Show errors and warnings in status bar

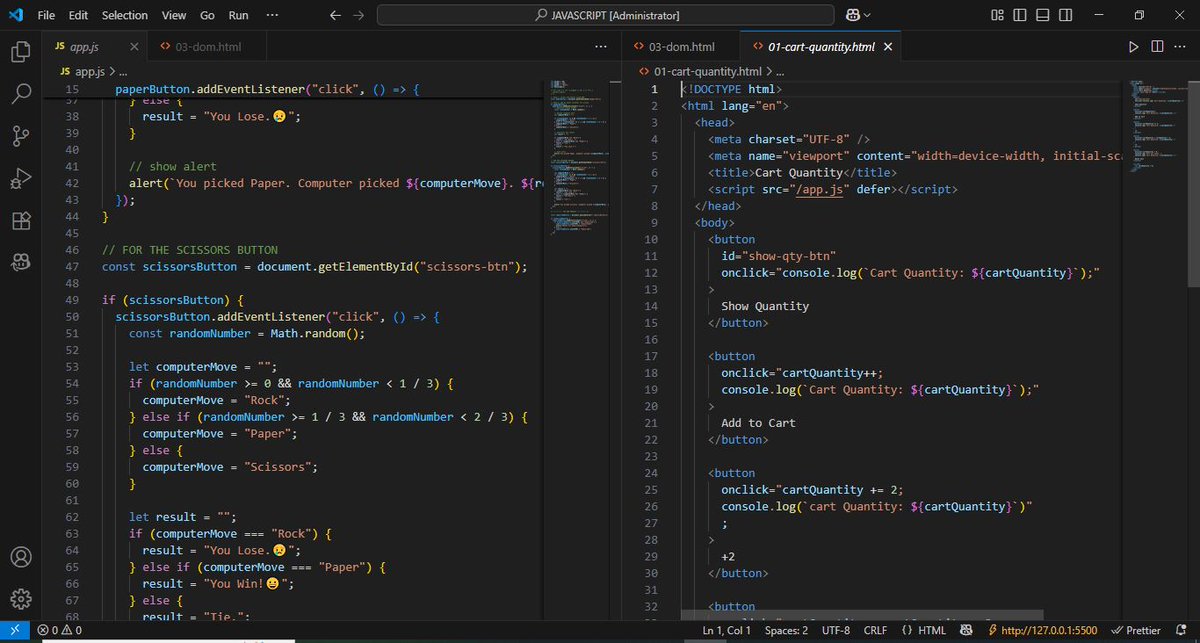[59, 631]
